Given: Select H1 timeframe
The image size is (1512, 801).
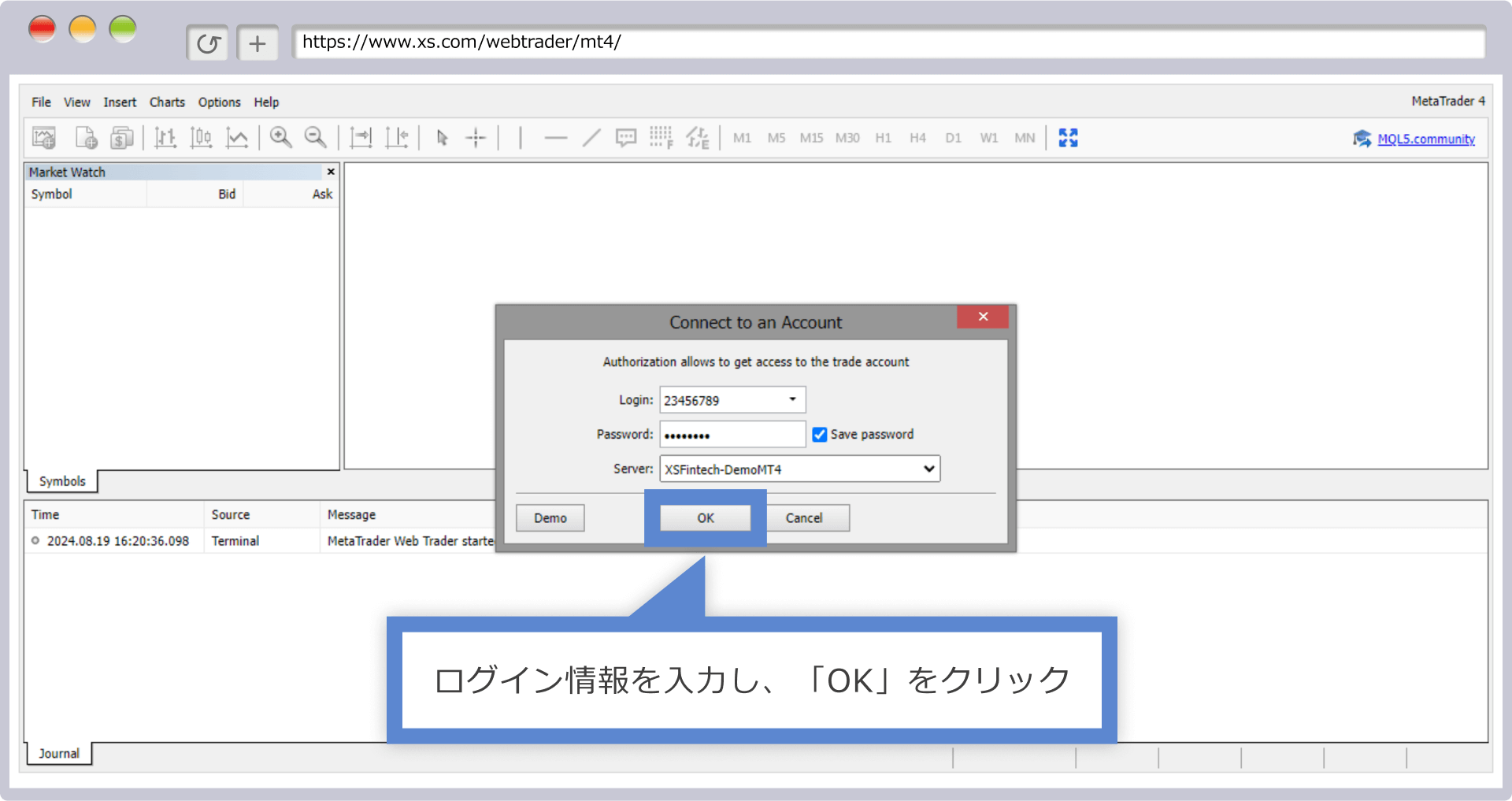Looking at the screenshot, I should [883, 138].
